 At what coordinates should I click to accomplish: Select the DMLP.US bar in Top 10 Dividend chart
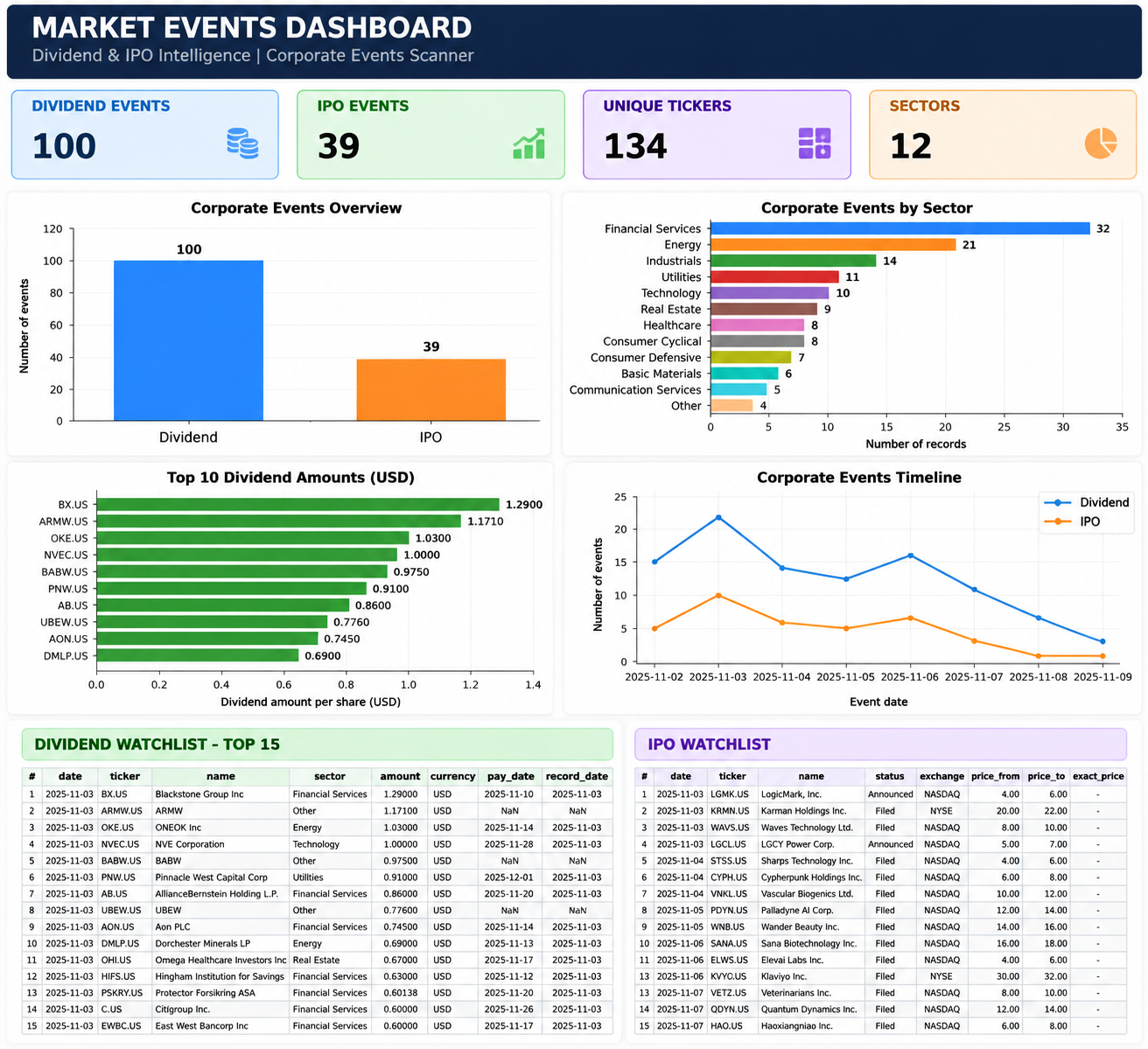[x=197, y=655]
